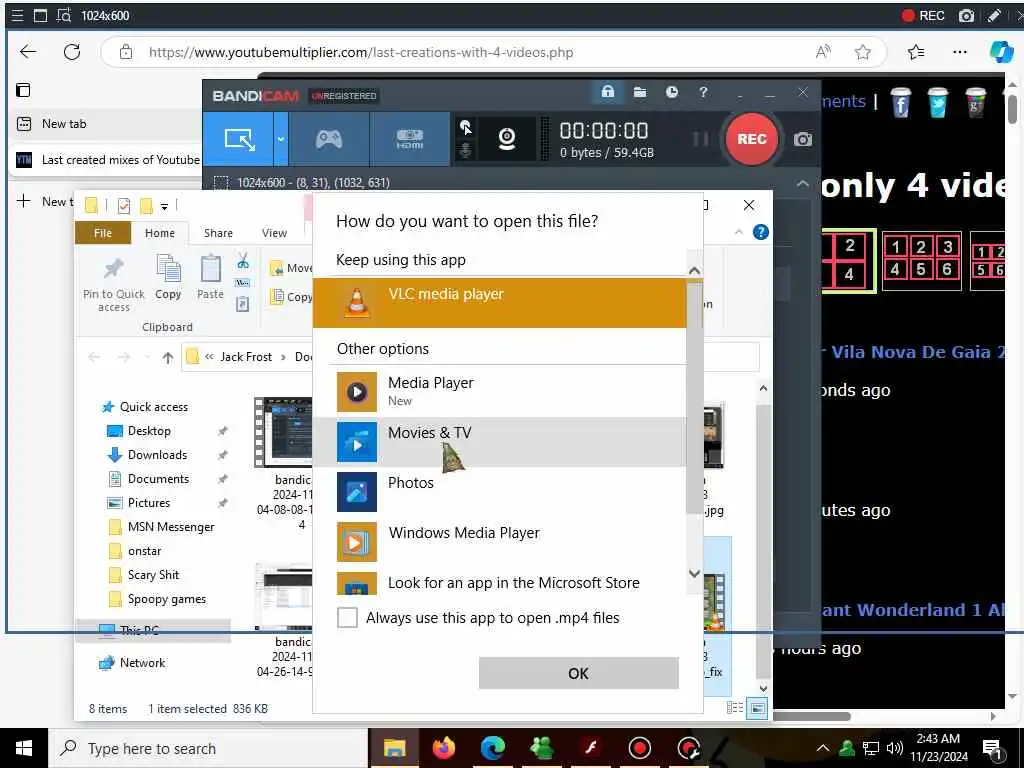Click Bandicam pause button
The height and width of the screenshot is (768, 1024).
pos(701,138)
